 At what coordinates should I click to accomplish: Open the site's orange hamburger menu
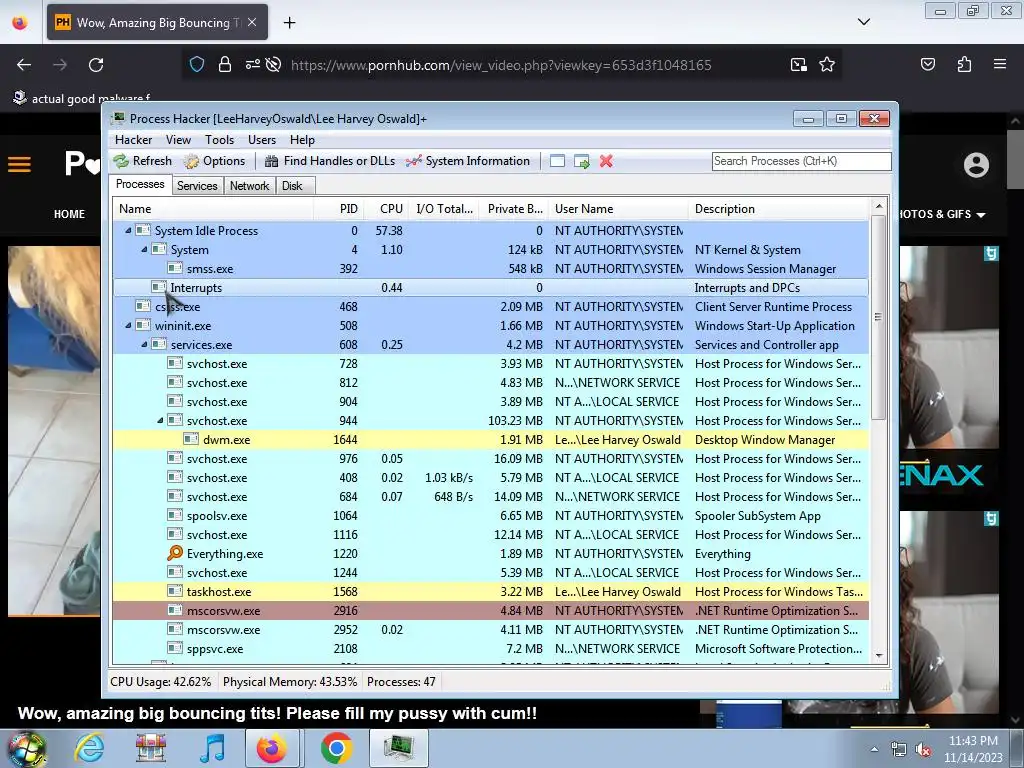pyautogui.click(x=20, y=164)
